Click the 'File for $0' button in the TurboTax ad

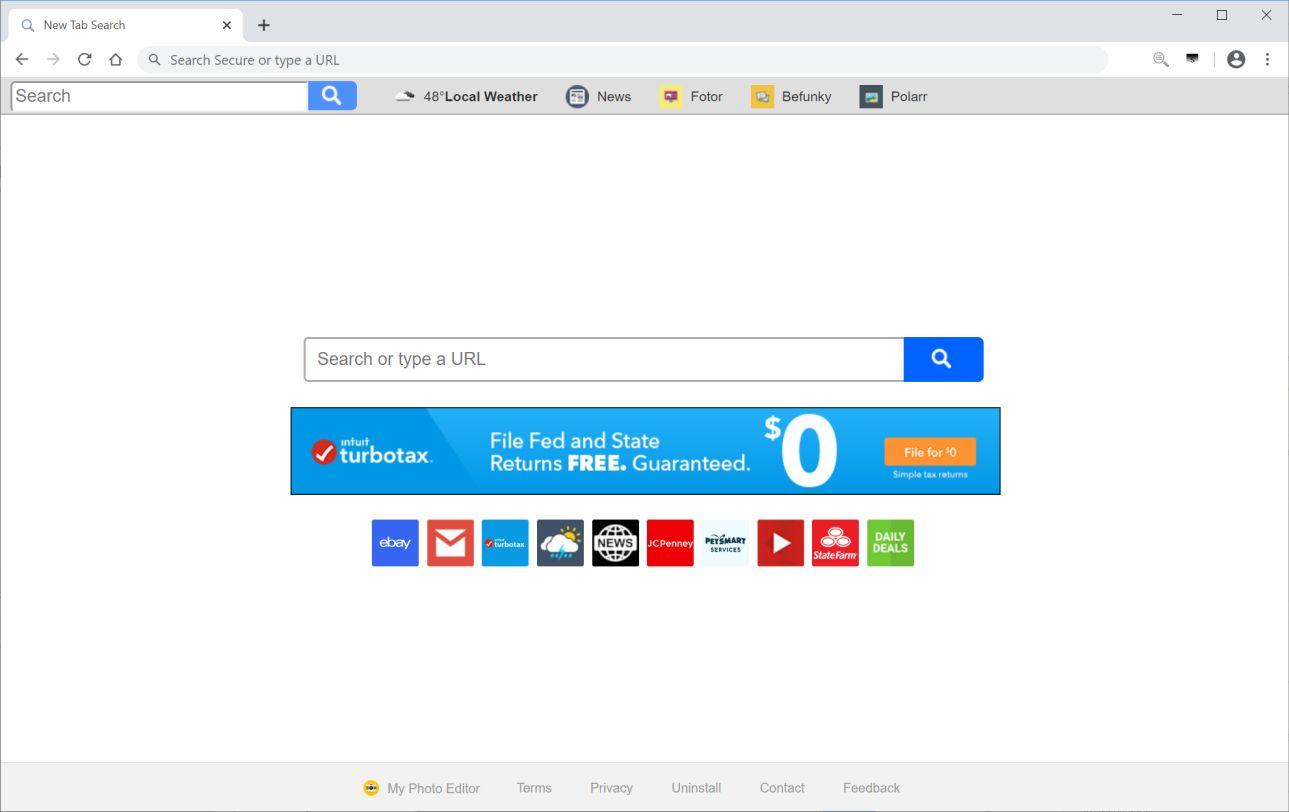[x=930, y=452]
